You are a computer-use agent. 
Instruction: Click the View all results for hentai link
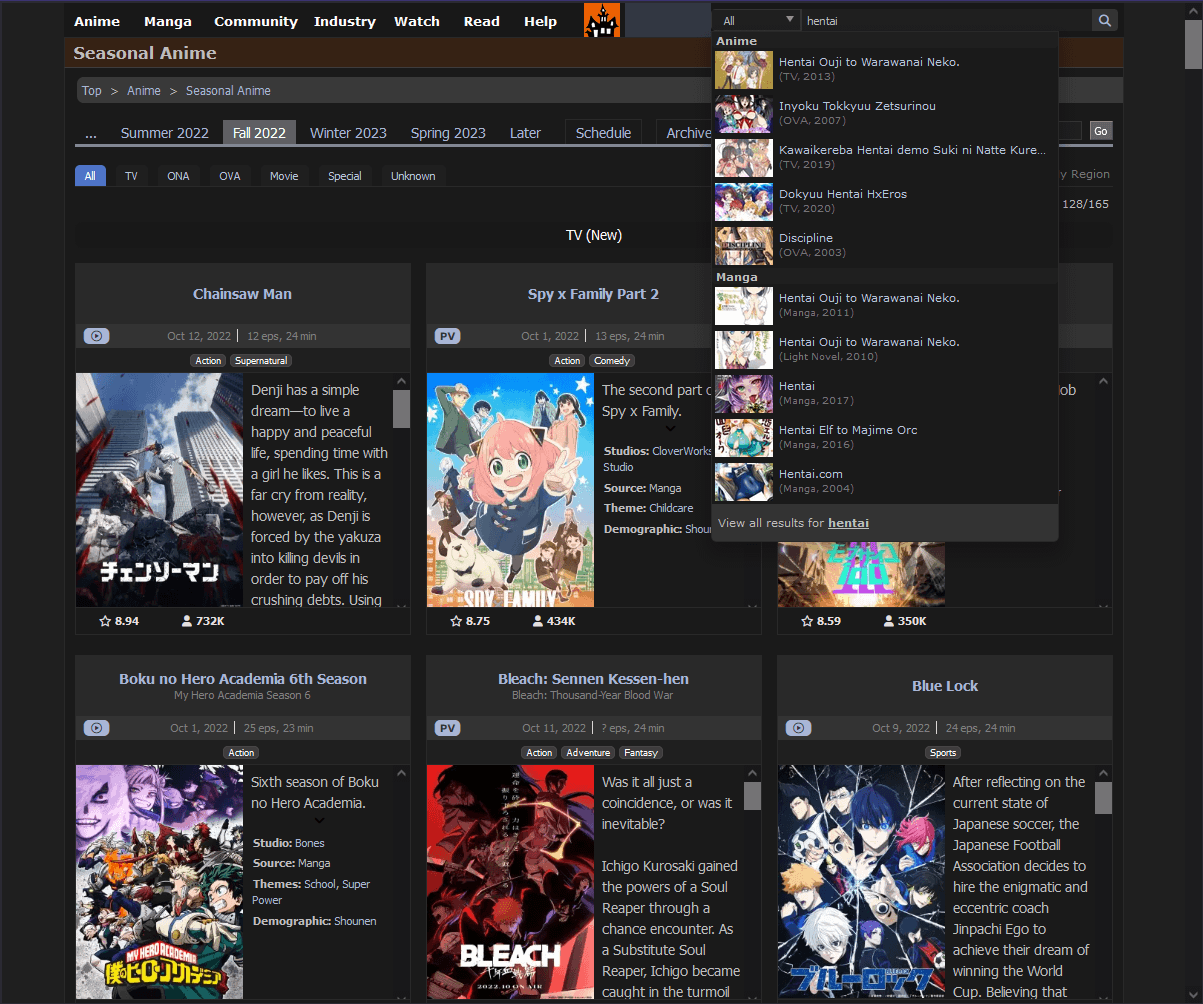pyautogui.click(x=848, y=522)
